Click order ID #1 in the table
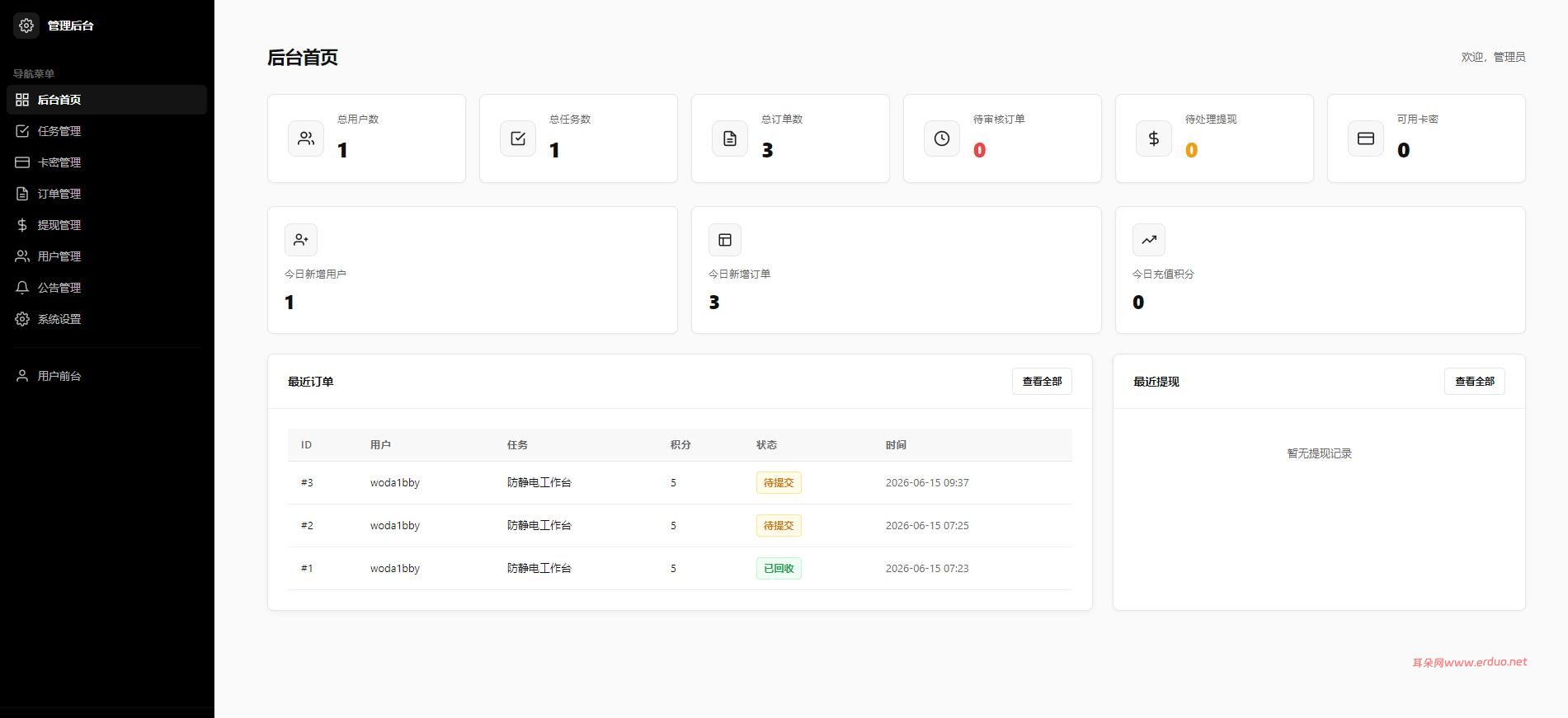Viewport: 1568px width, 718px height. point(307,569)
